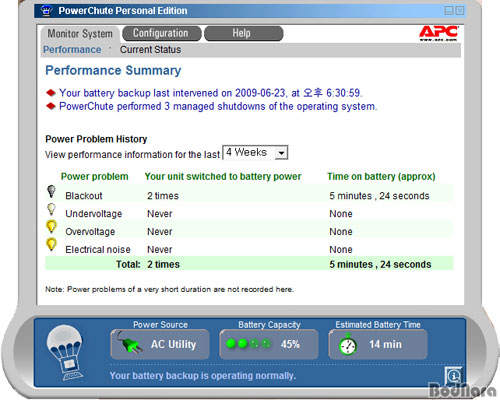The image size is (500, 400).
Task: Click the Blackout '2 times' cell
Action: (163, 196)
